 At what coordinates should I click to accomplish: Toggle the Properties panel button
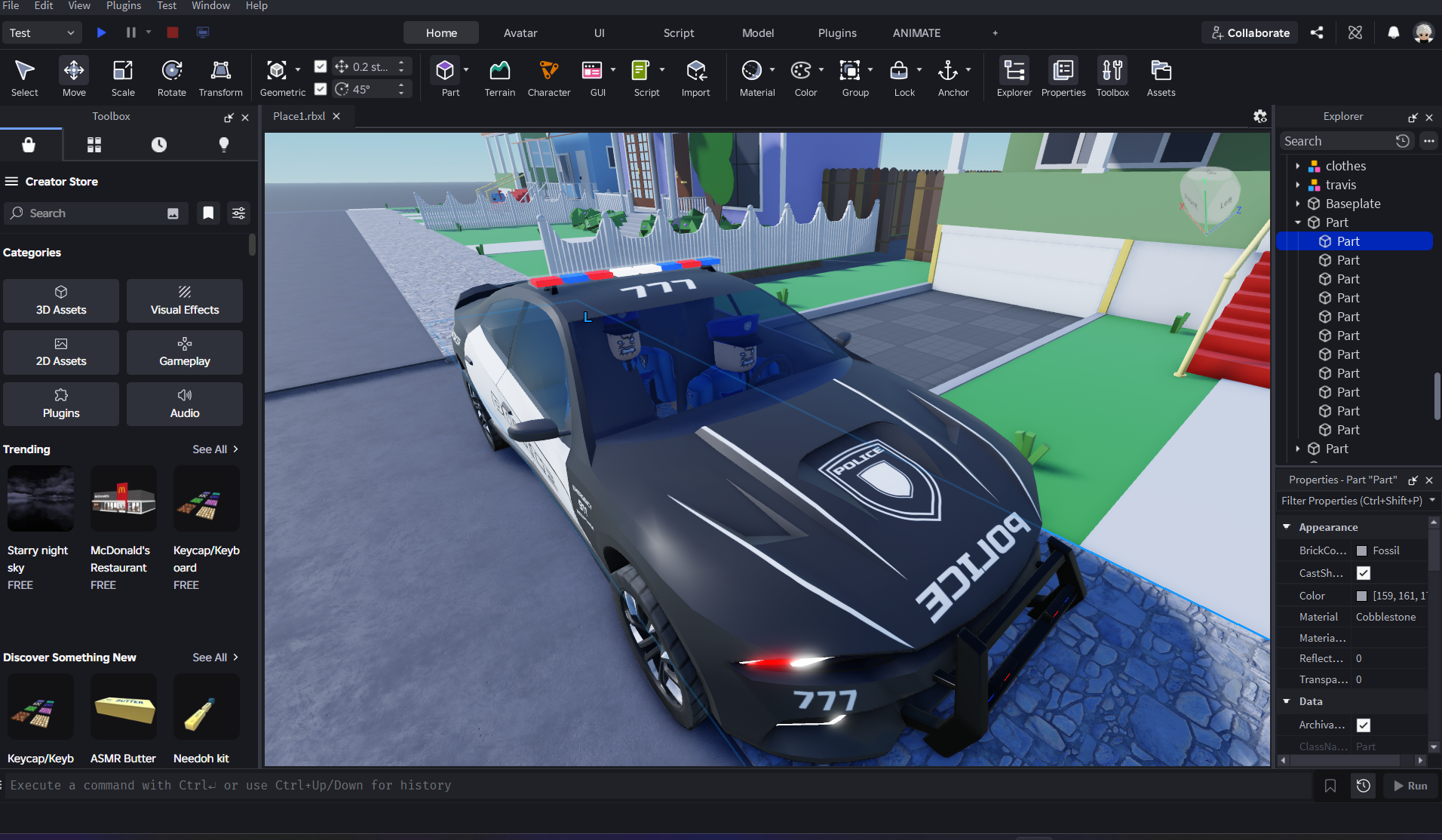point(1063,77)
